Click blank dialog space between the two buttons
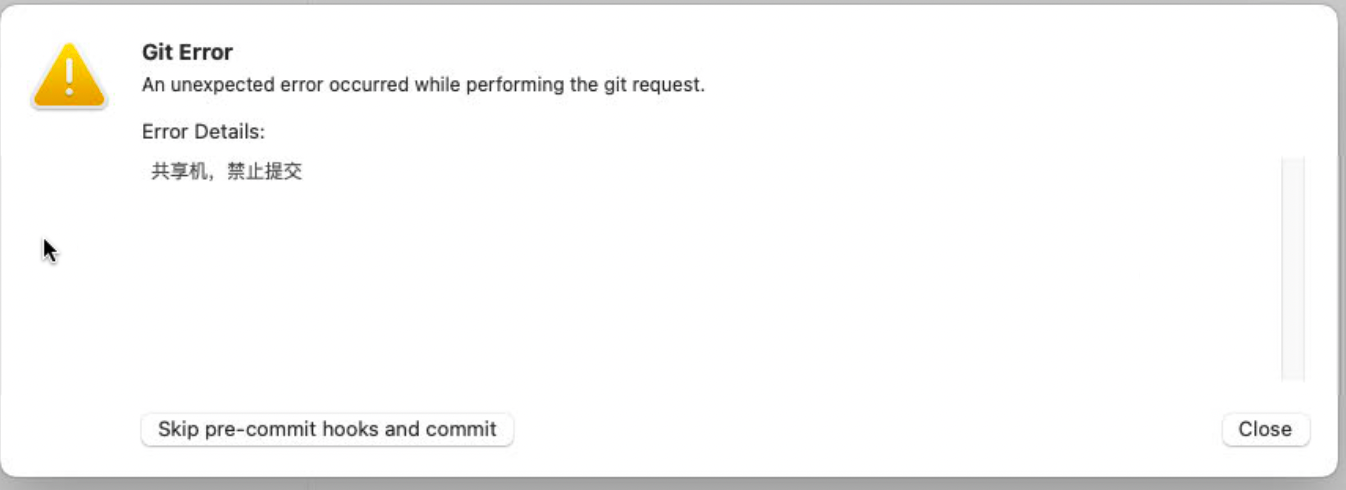 click(x=860, y=430)
